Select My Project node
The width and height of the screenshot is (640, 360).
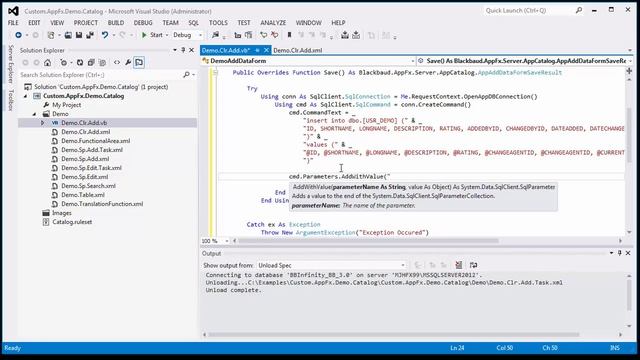pos(67,105)
